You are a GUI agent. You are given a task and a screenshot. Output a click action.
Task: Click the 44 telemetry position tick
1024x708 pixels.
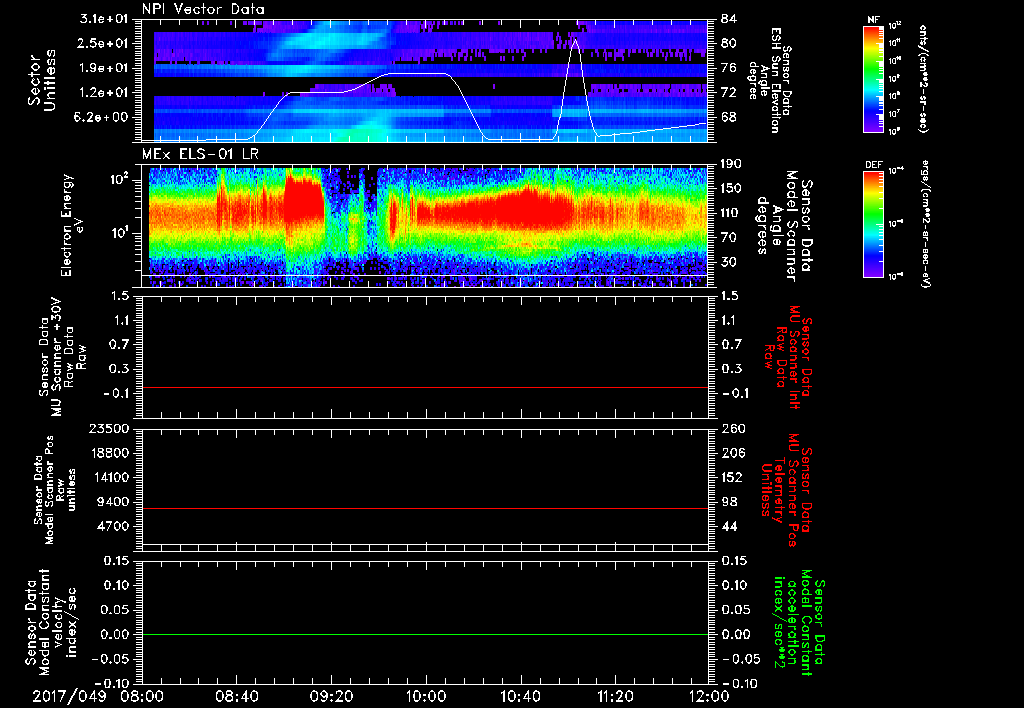(729, 526)
